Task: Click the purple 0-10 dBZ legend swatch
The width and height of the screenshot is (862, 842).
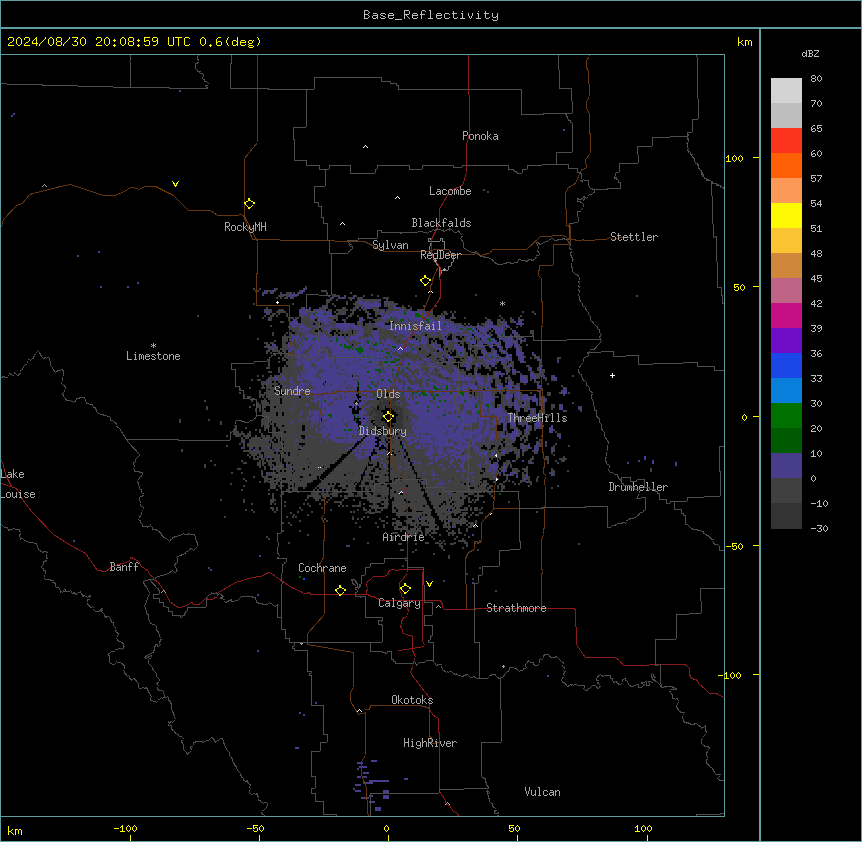Action: pos(786,466)
